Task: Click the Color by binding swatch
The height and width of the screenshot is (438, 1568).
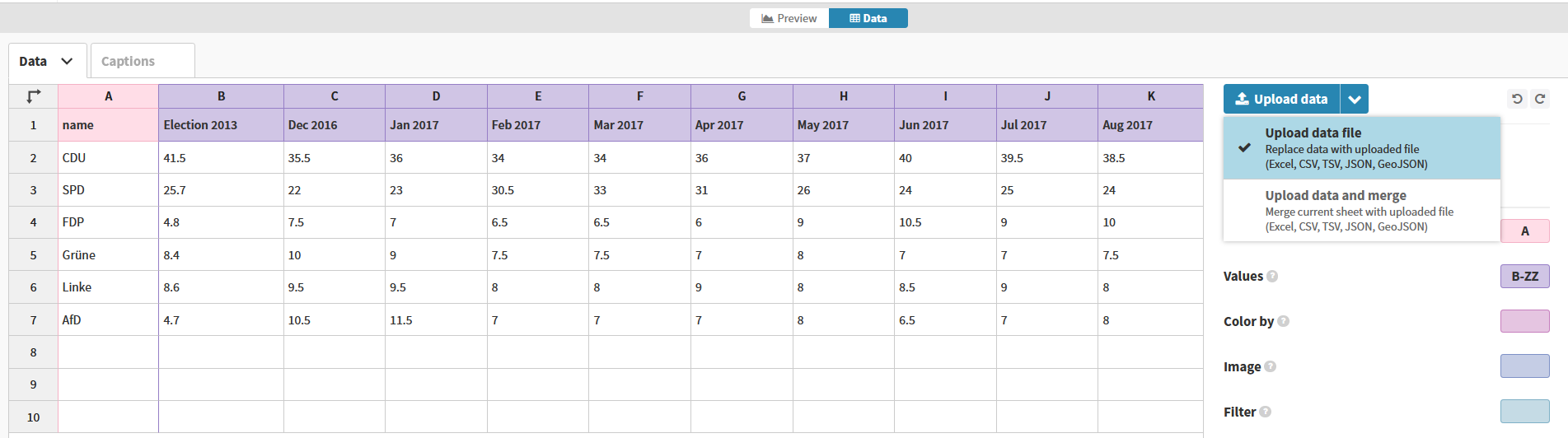Action: 1524,321
